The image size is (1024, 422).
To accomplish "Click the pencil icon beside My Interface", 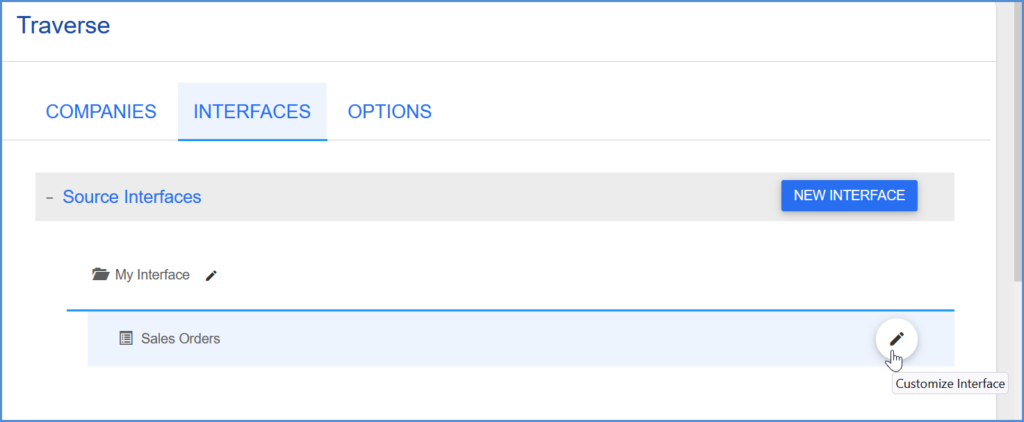I will (x=211, y=276).
